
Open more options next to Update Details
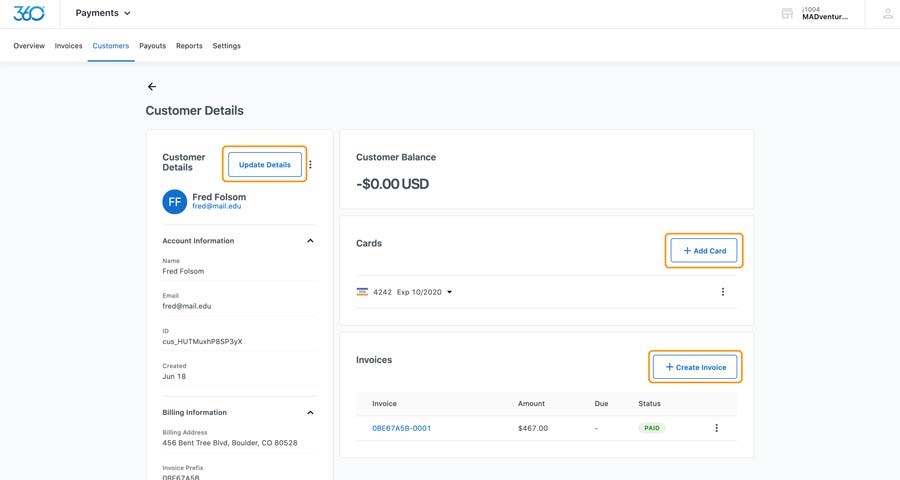(x=311, y=165)
